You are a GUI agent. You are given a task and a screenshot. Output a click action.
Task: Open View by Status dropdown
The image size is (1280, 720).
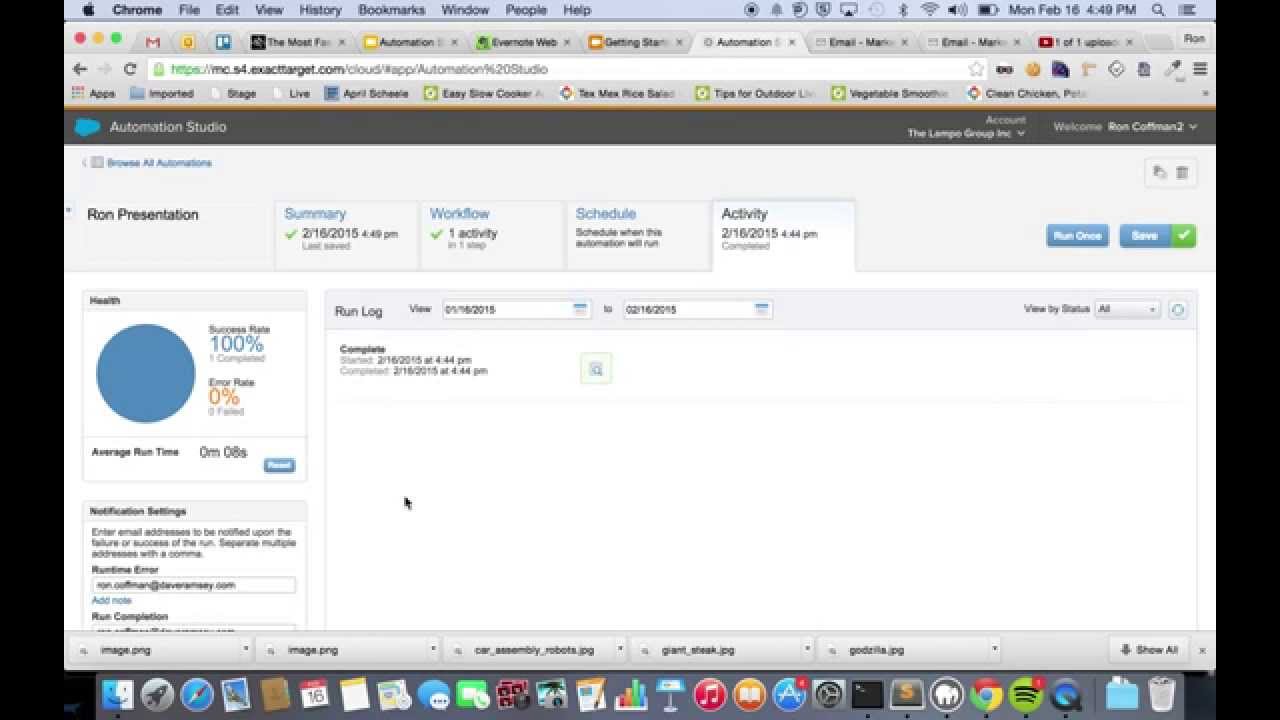click(x=1127, y=310)
